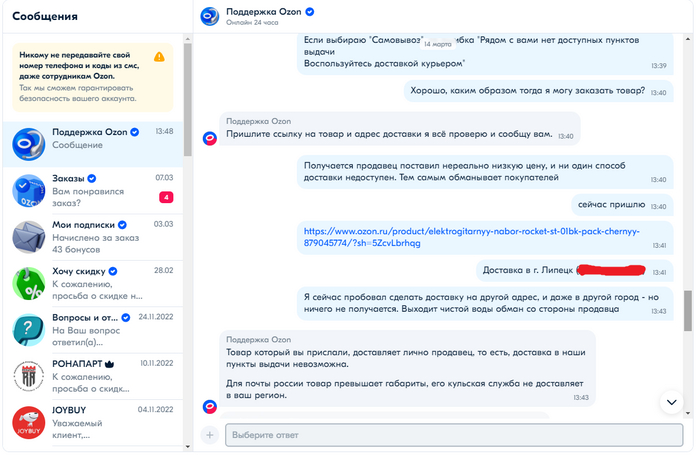Click the 13:48 timestamp on Поддержка Ozon chat

(x=164, y=131)
